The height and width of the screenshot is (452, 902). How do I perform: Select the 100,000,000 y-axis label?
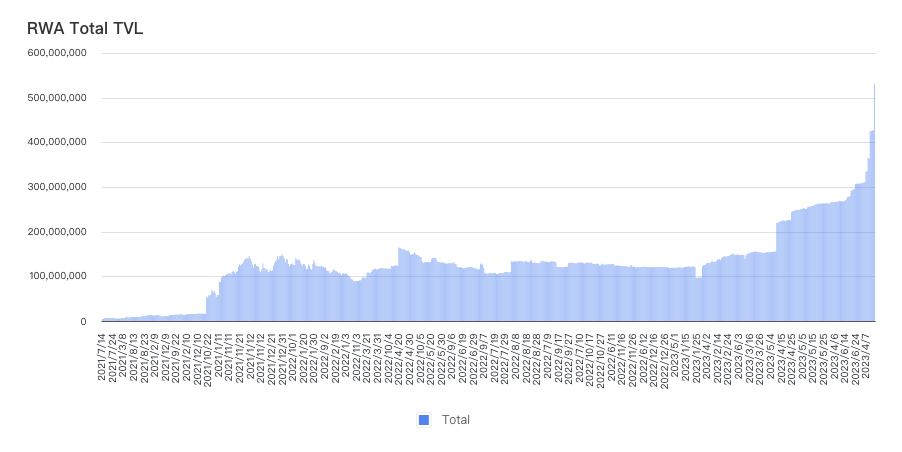click(58, 276)
